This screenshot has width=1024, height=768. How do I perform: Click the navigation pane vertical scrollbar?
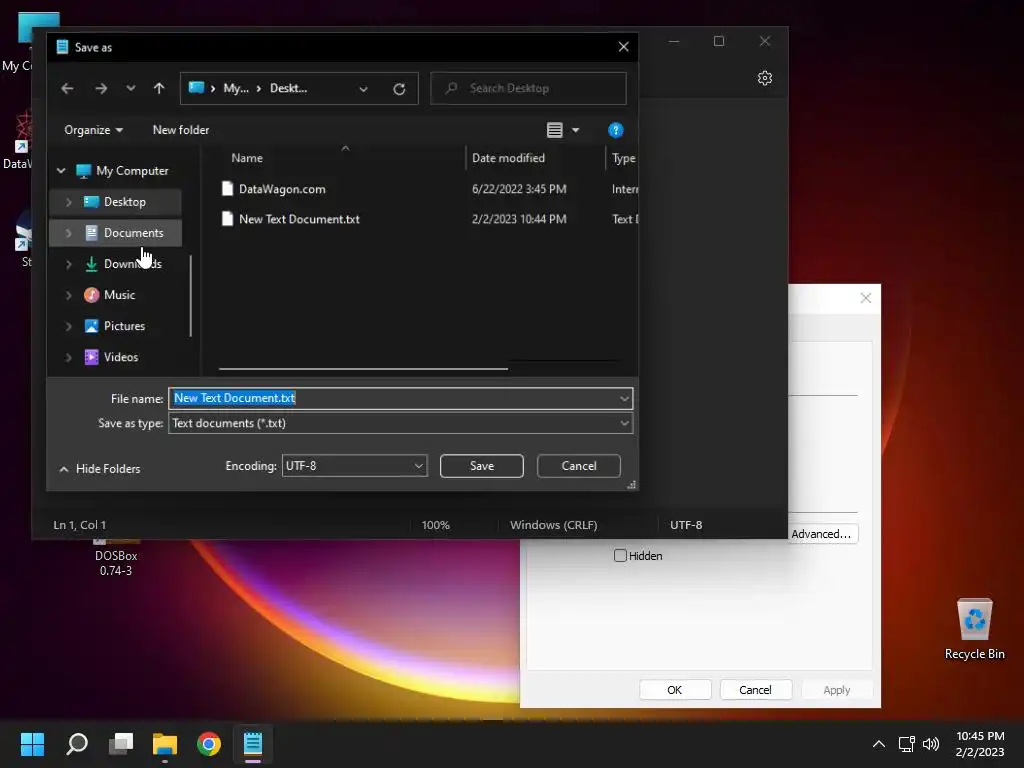click(191, 295)
